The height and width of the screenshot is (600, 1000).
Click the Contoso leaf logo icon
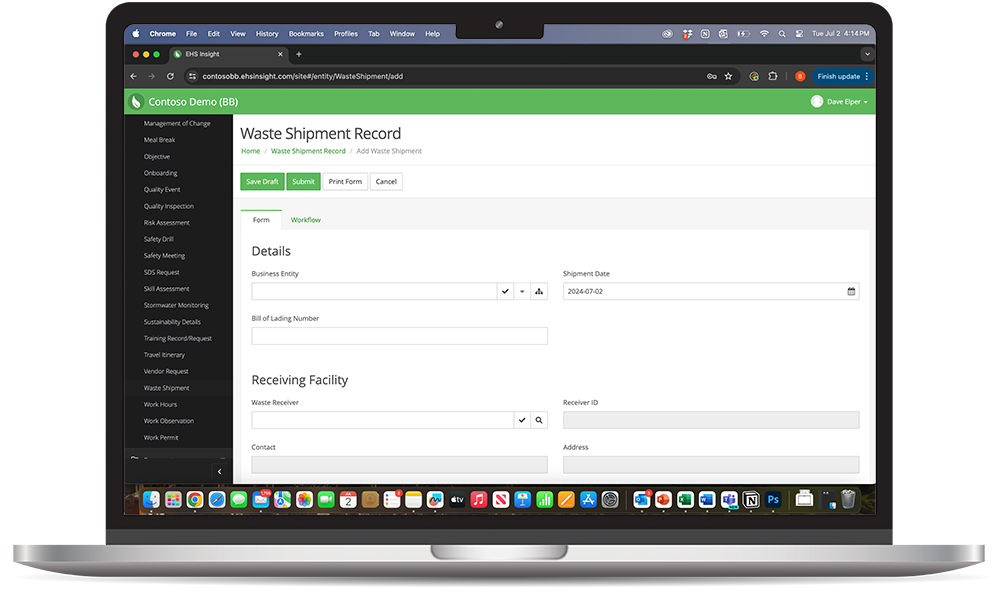pyautogui.click(x=136, y=101)
